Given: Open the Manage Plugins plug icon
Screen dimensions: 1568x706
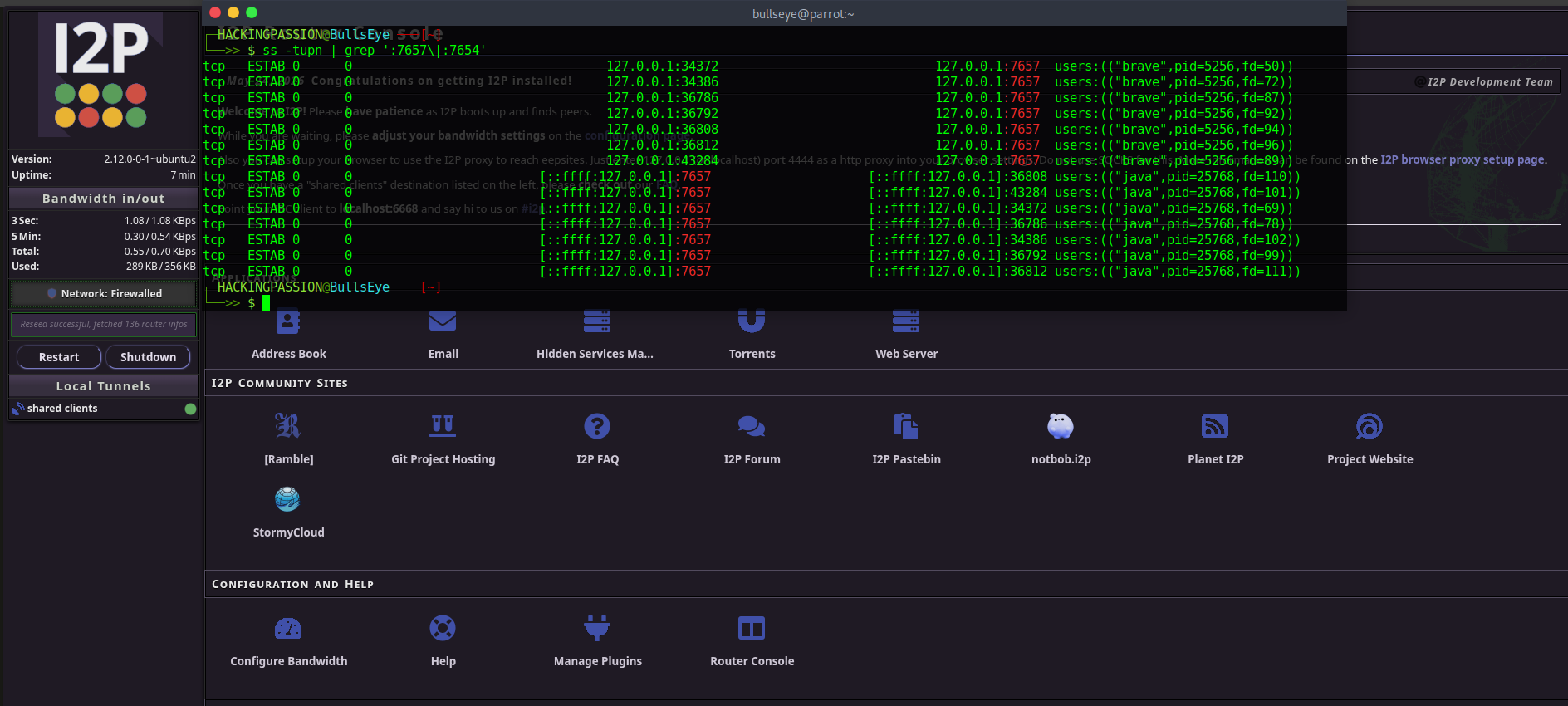Looking at the screenshot, I should pos(597,628).
